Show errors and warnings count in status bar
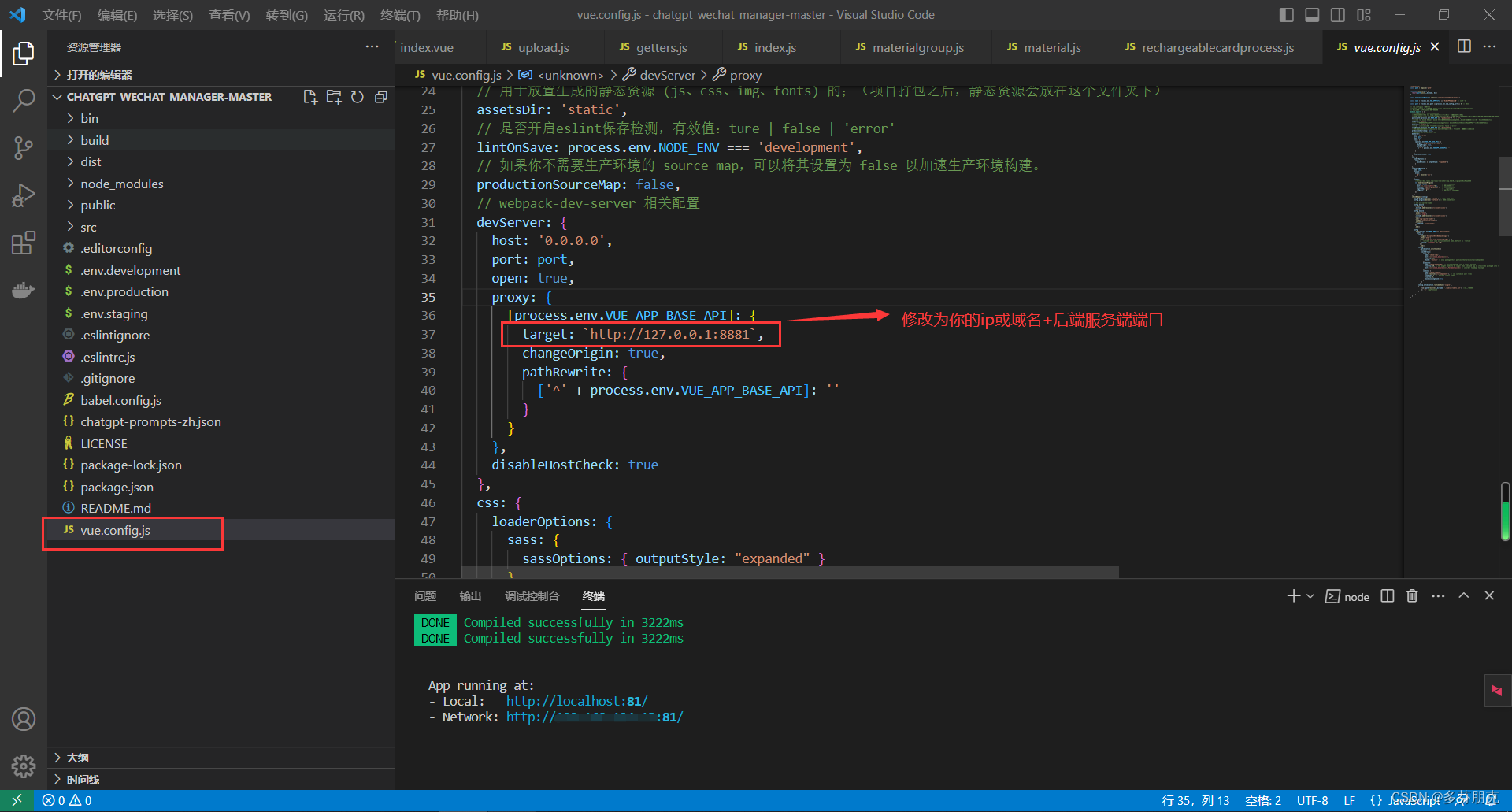The image size is (1512, 812). (x=67, y=800)
